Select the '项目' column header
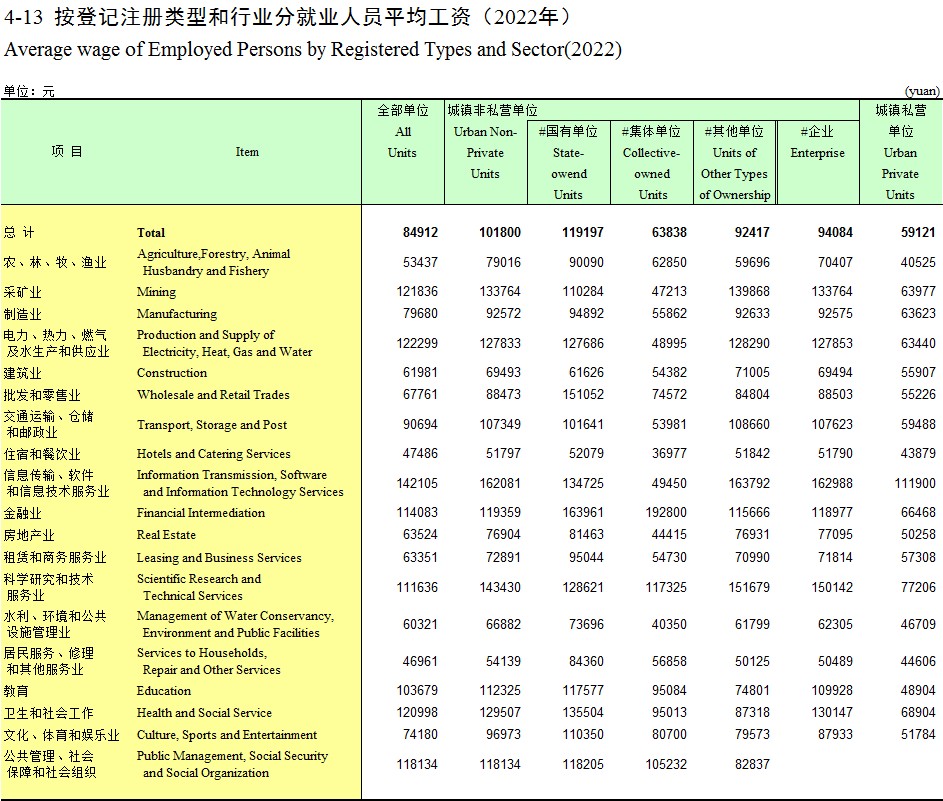 tap(66, 152)
